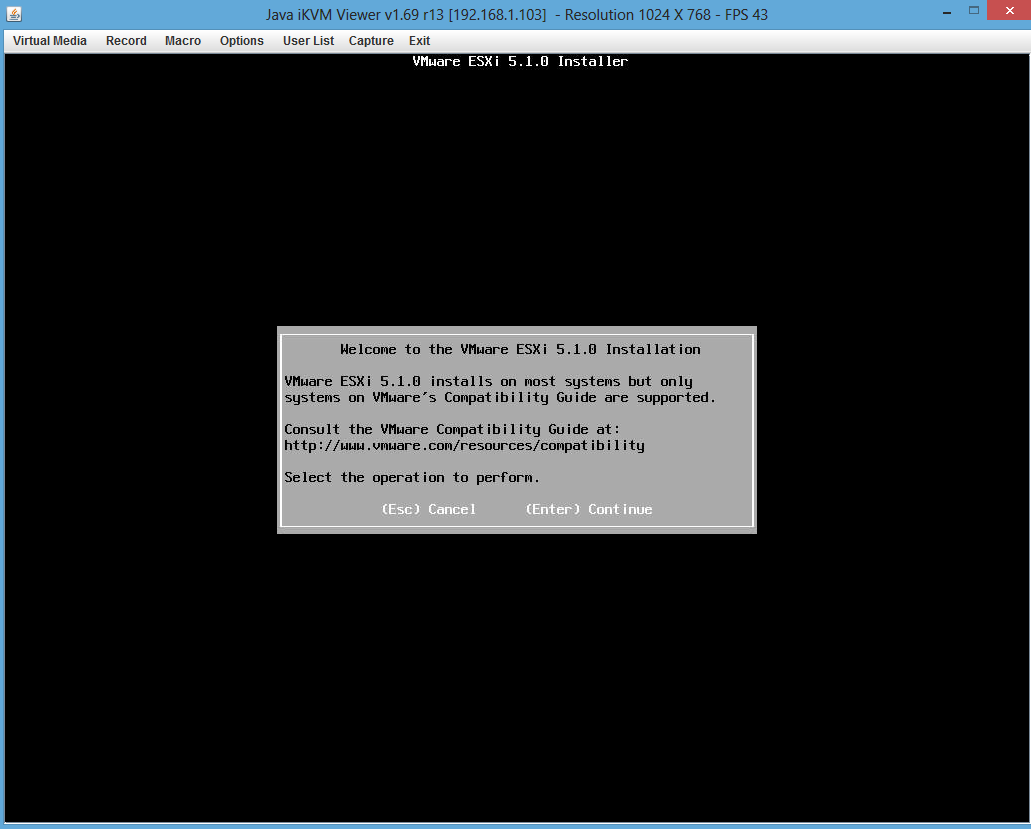Click (Enter) Continue in installer dialog
Screen dimensions: 1031x829
pyautogui.click(x=589, y=509)
